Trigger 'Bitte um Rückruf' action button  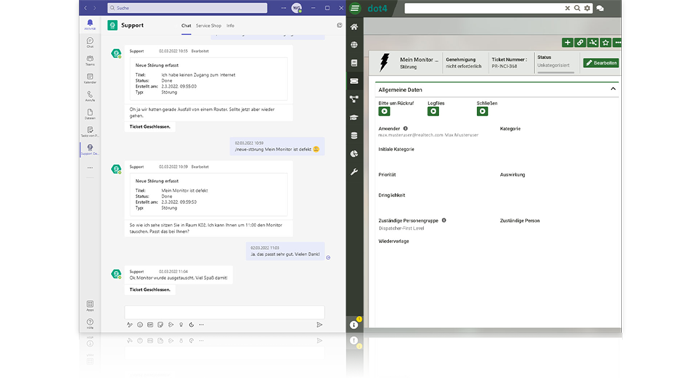(x=384, y=112)
